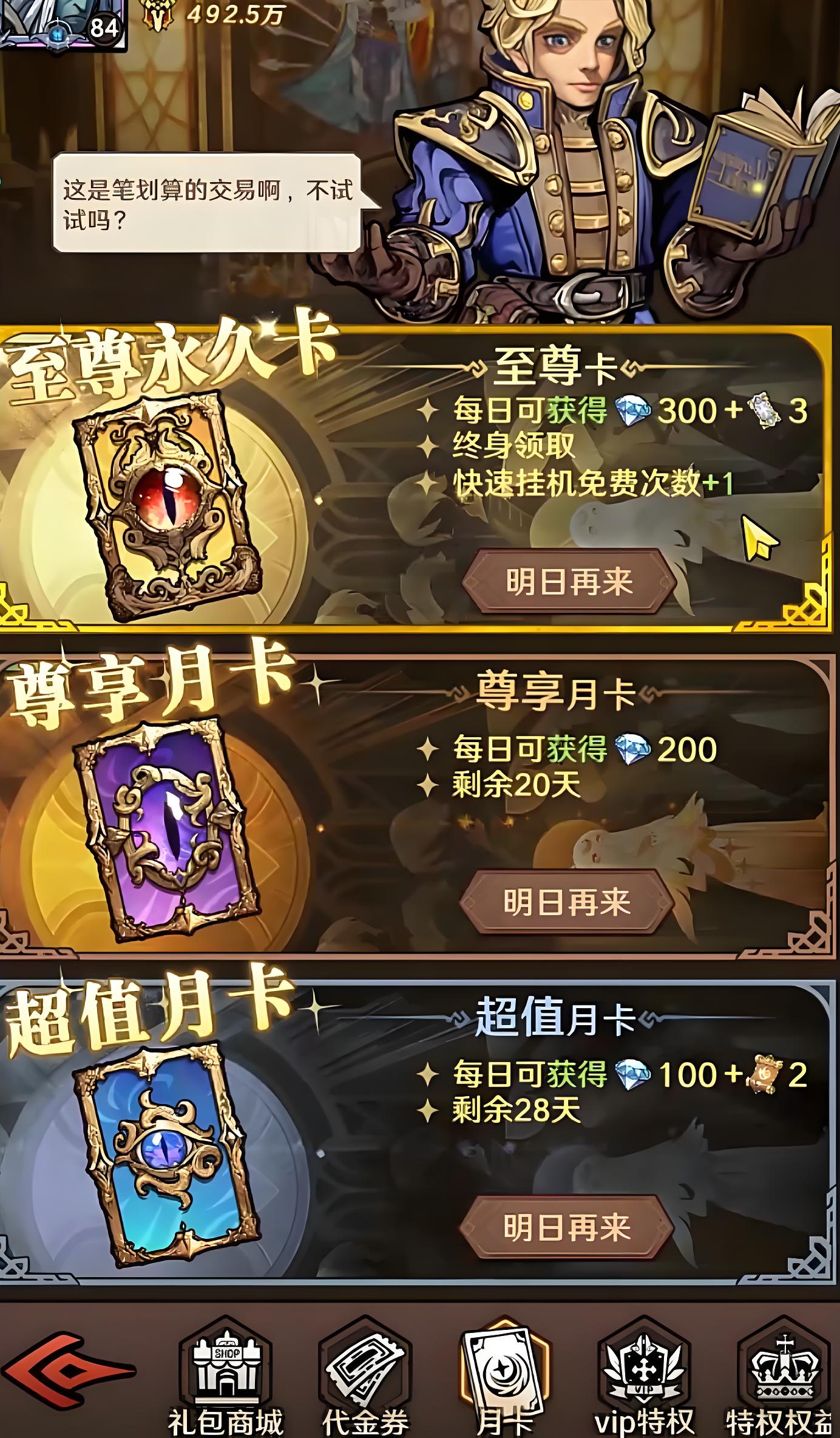840x1438 pixels.
Task: Click 明日再来 button on 至尊卡 panel
Action: (569, 581)
